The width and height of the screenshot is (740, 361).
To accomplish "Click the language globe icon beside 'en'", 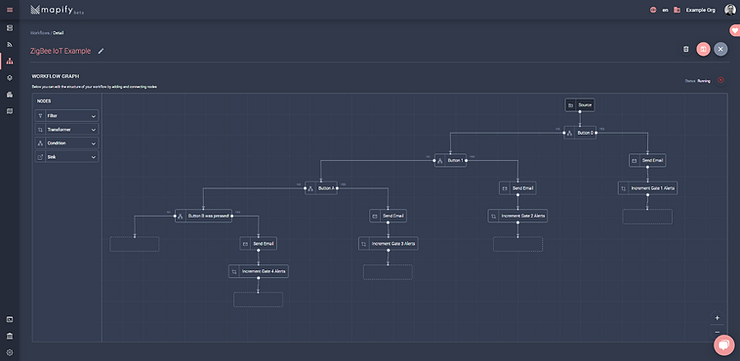I will point(653,10).
